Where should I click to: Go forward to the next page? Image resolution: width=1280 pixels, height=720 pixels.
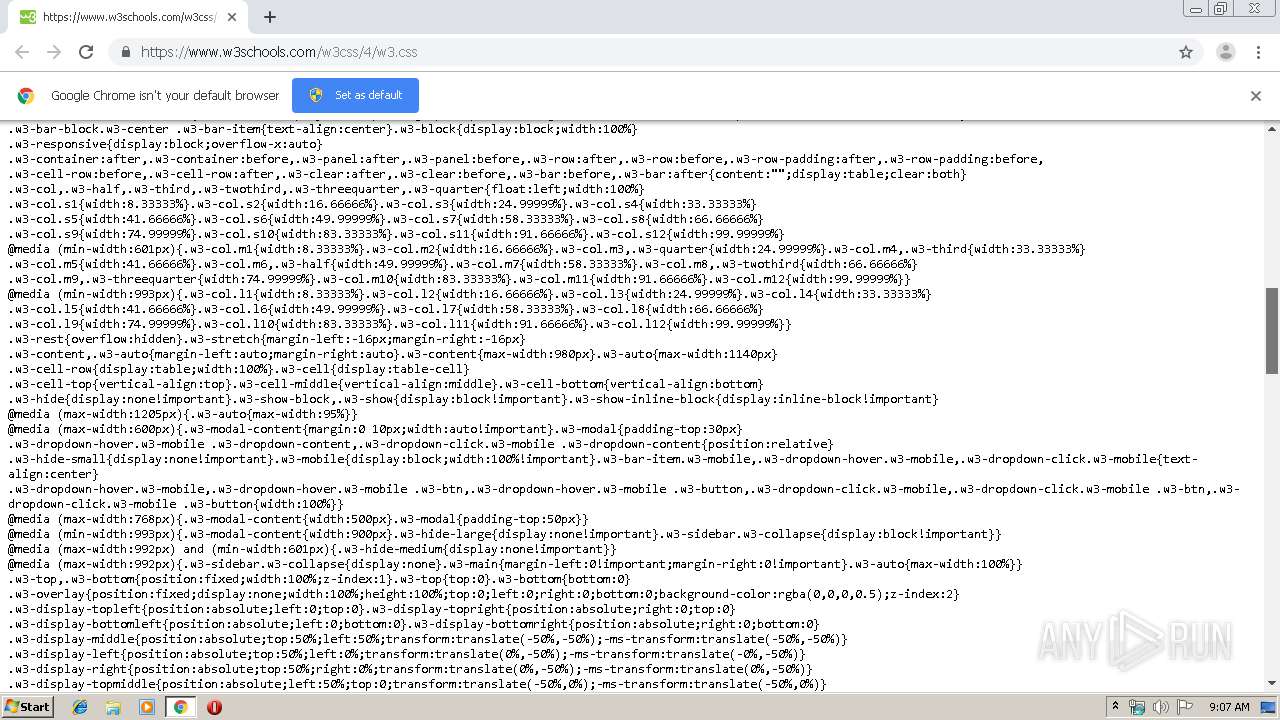click(54, 52)
